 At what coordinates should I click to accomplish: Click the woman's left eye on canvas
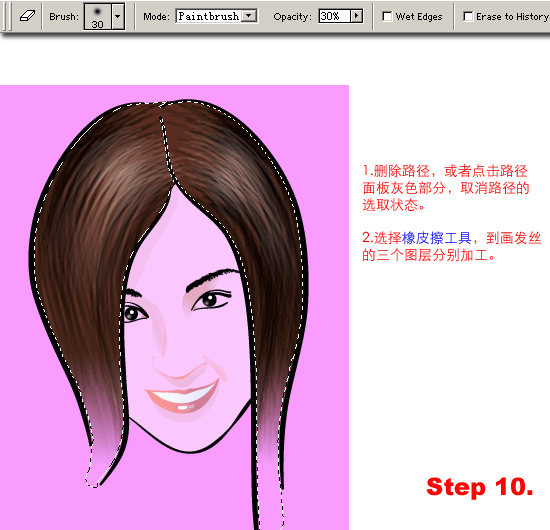pos(134,312)
